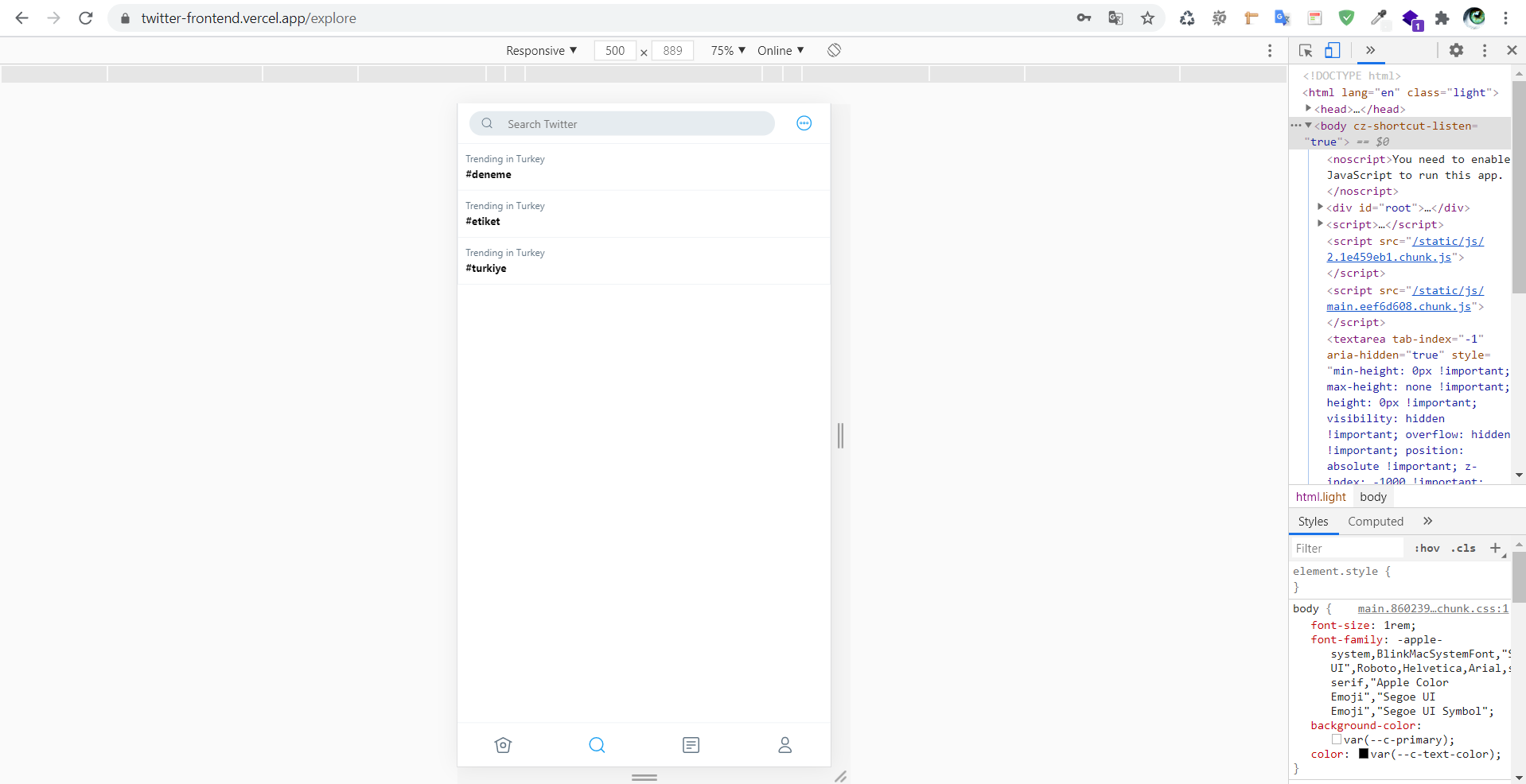Open the translate page icon

coord(1115,17)
